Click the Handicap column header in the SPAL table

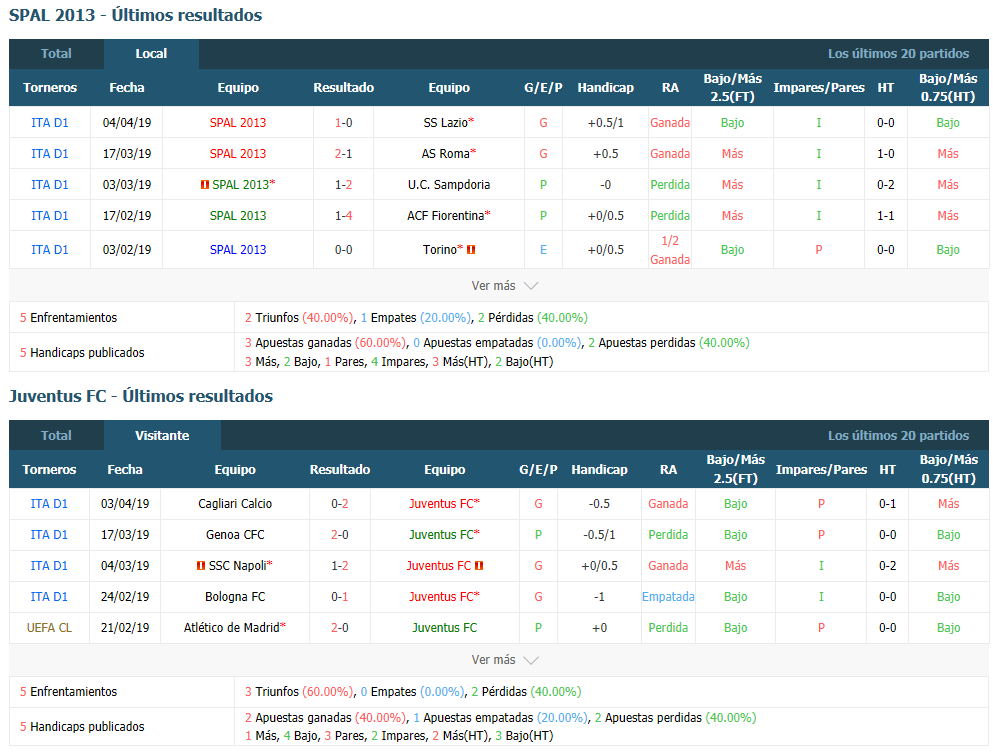[x=605, y=88]
